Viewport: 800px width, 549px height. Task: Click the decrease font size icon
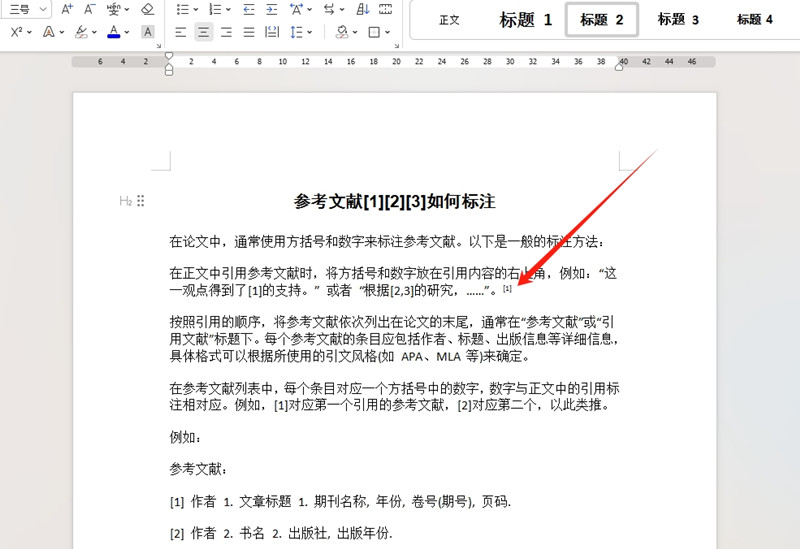coord(89,9)
